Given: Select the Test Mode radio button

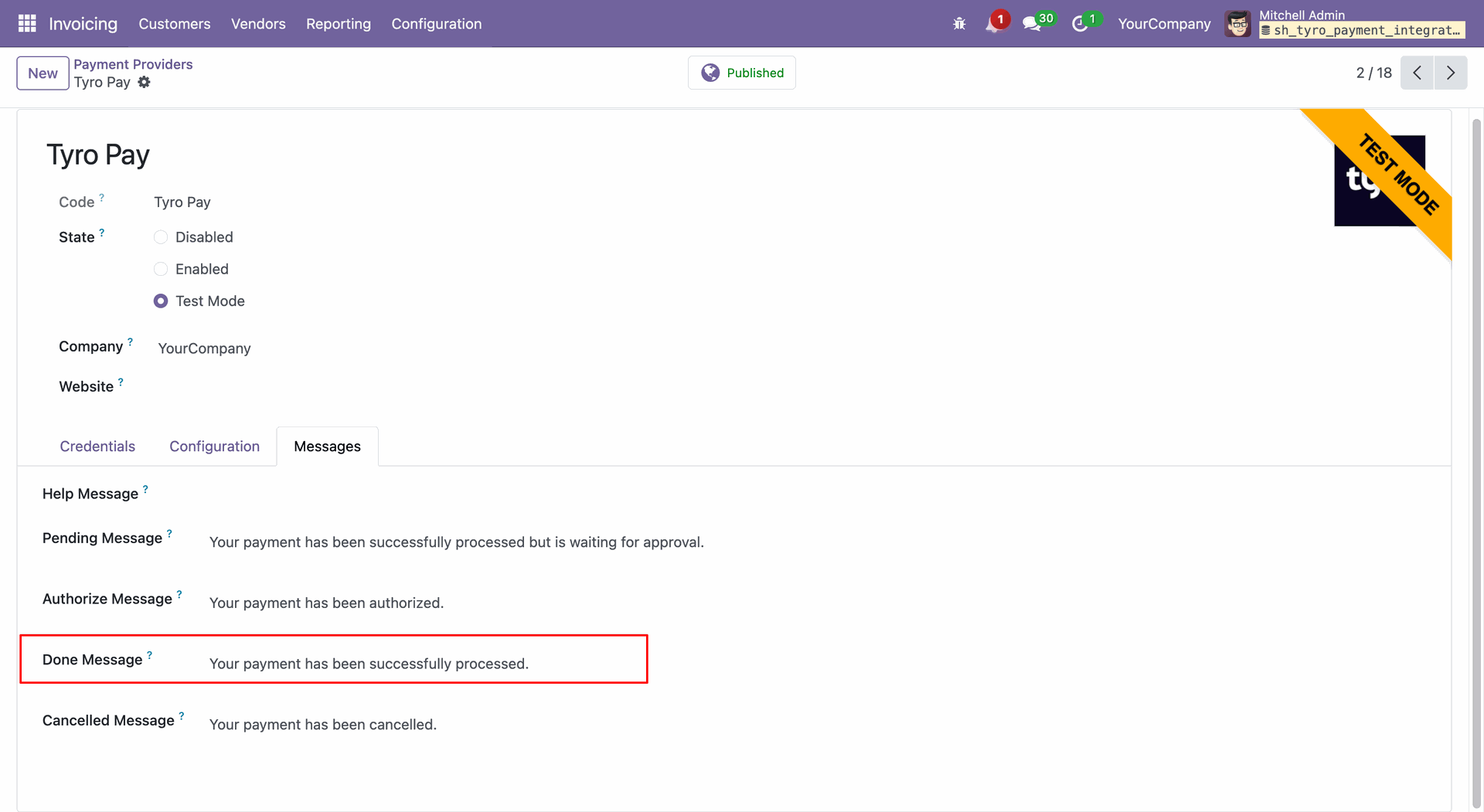Looking at the screenshot, I should coord(161,301).
